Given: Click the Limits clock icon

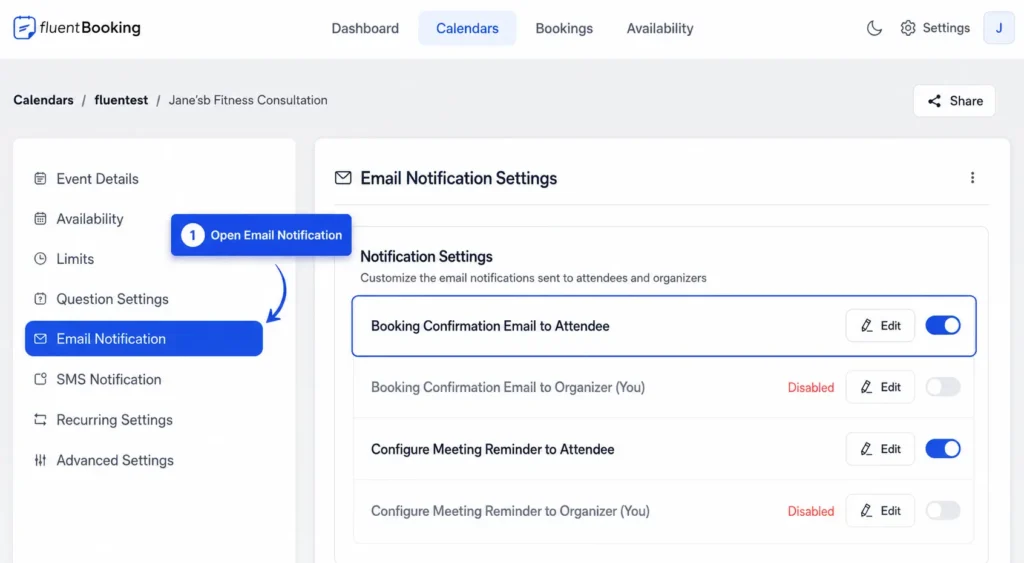Looking at the screenshot, I should [x=40, y=259].
